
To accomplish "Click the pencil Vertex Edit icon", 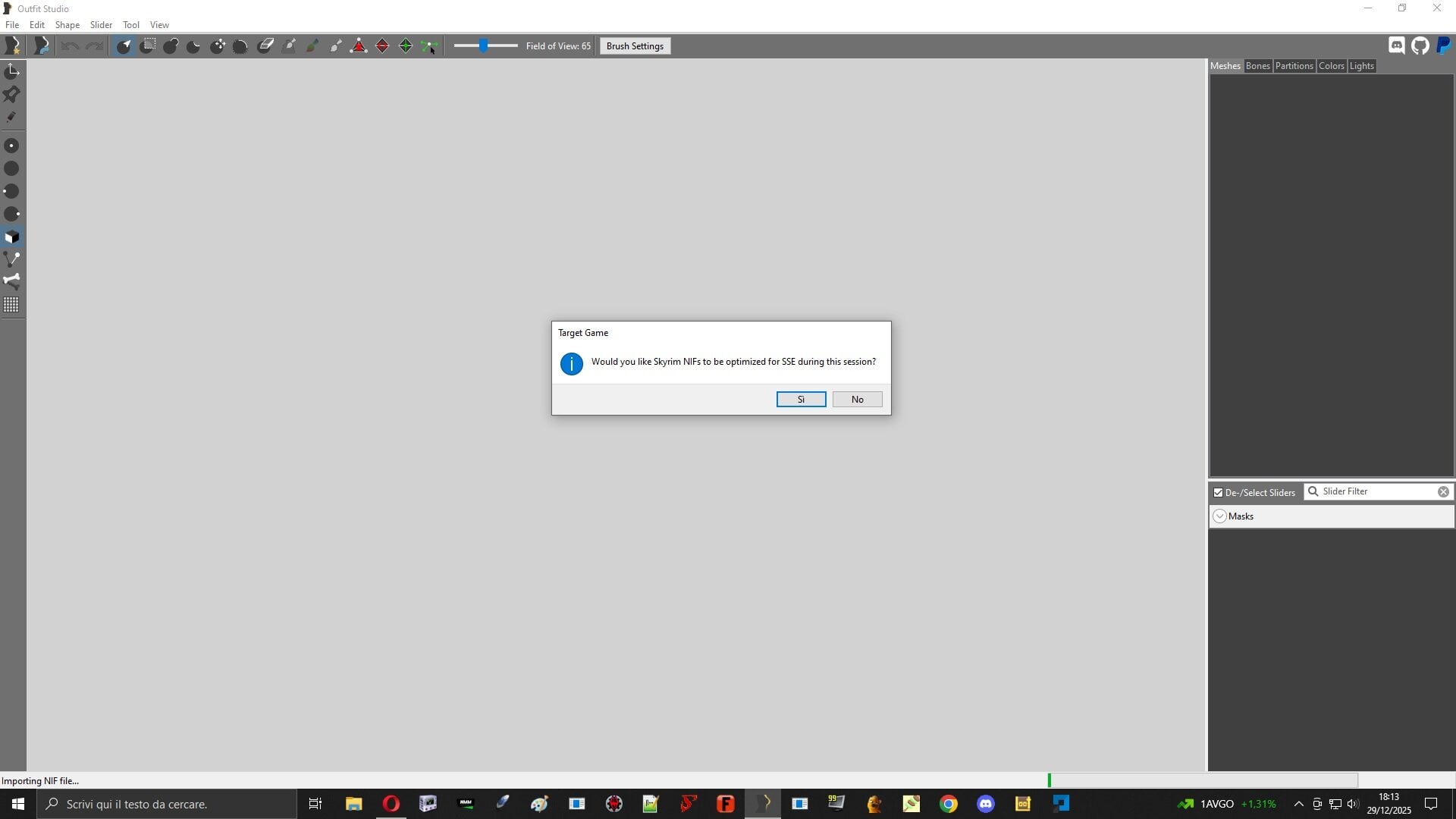I will coord(12,117).
